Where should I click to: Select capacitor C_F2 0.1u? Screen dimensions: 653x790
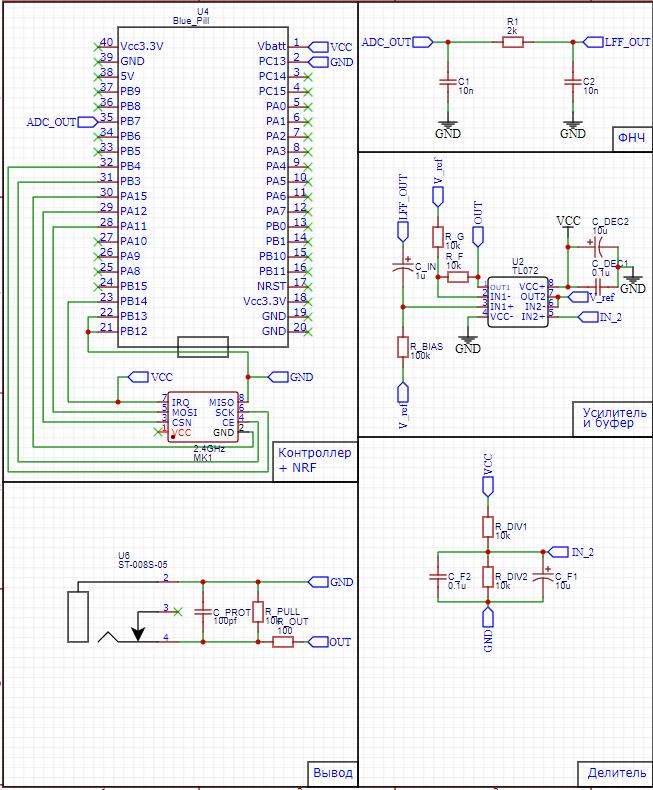(438, 577)
